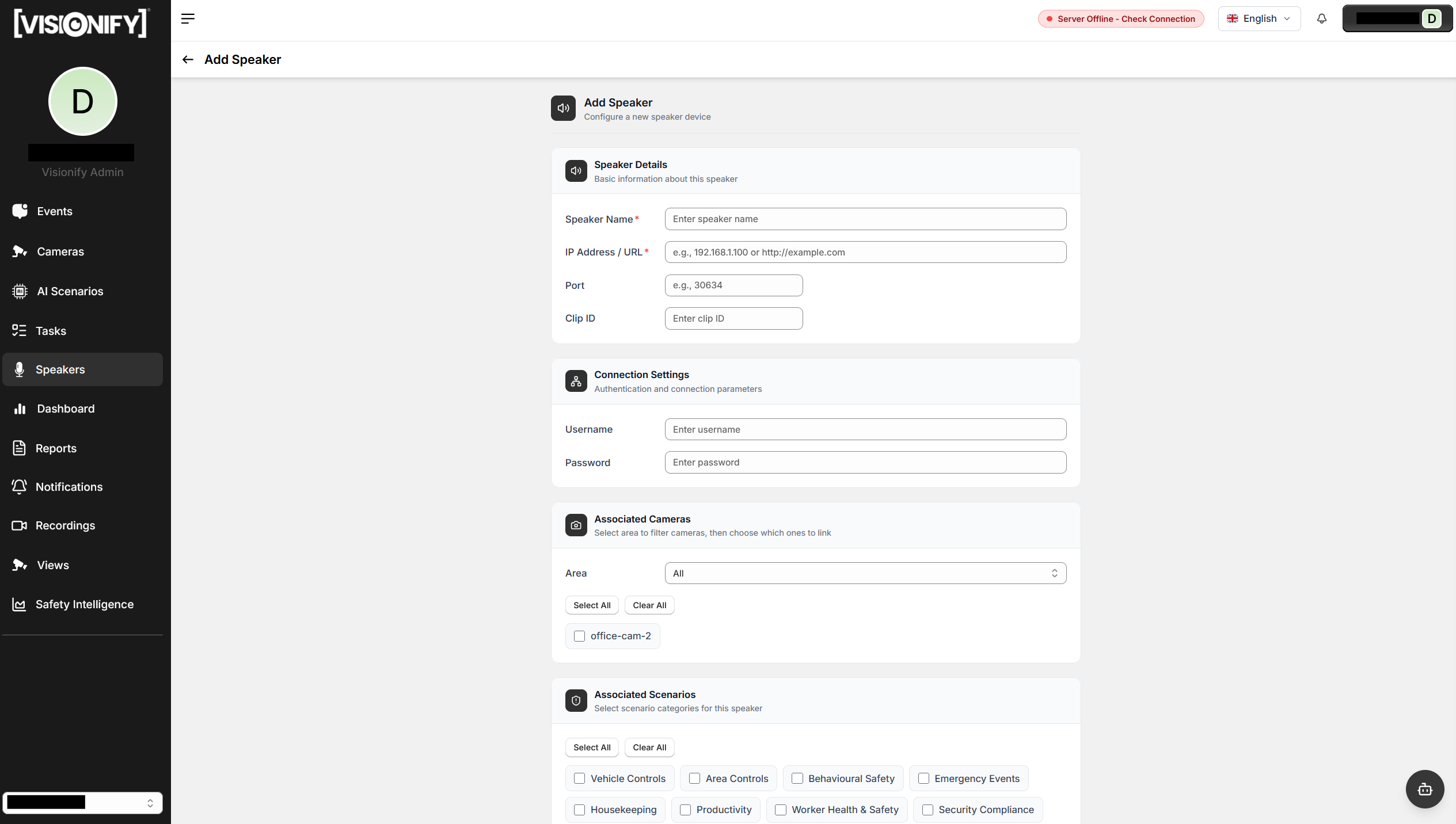Click the Add Speaker header speaker icon
Viewport: 1456px width, 824px height.
pos(563,108)
